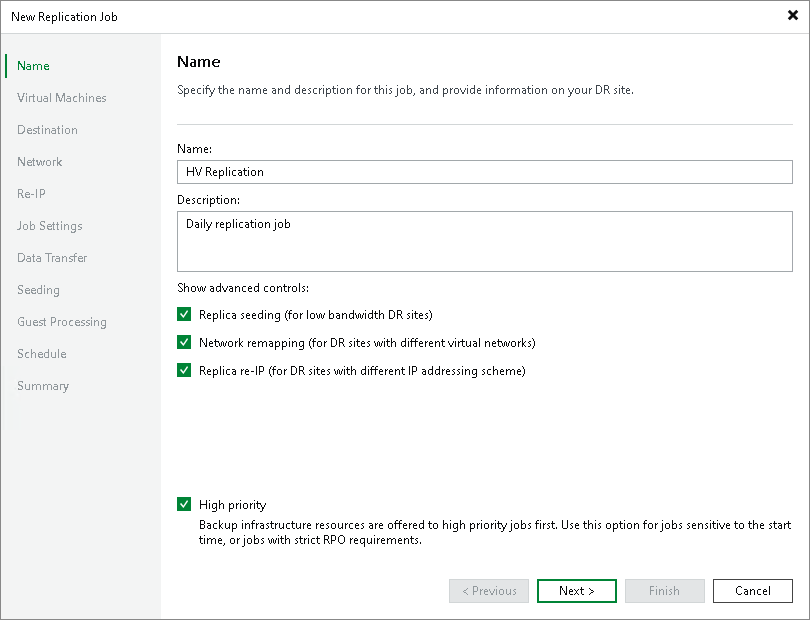Focus the Name field containing HV Replication
810x620 pixels.
pyautogui.click(x=485, y=172)
